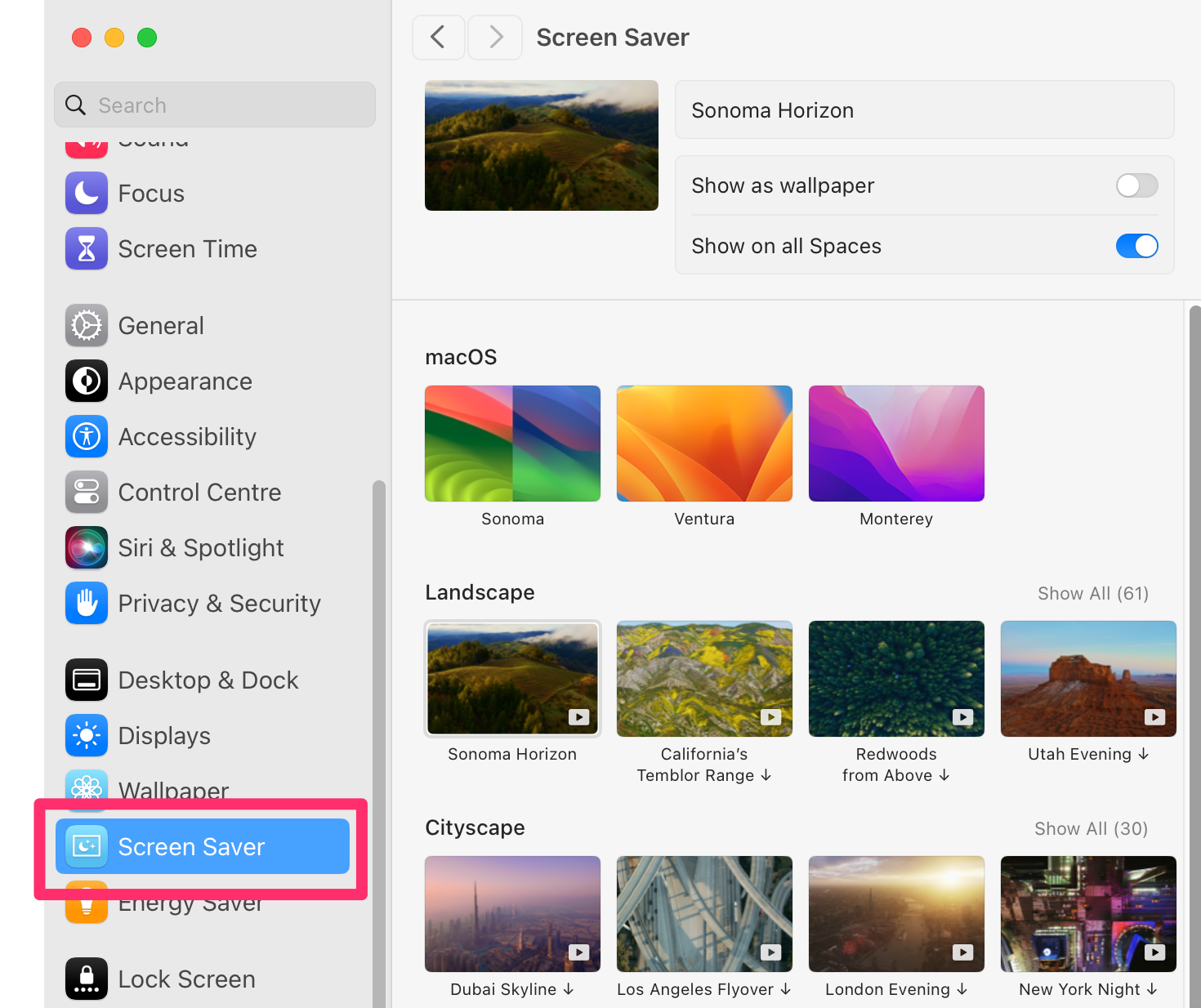Image resolution: width=1201 pixels, height=1008 pixels.
Task: Open General settings
Action: (203, 325)
